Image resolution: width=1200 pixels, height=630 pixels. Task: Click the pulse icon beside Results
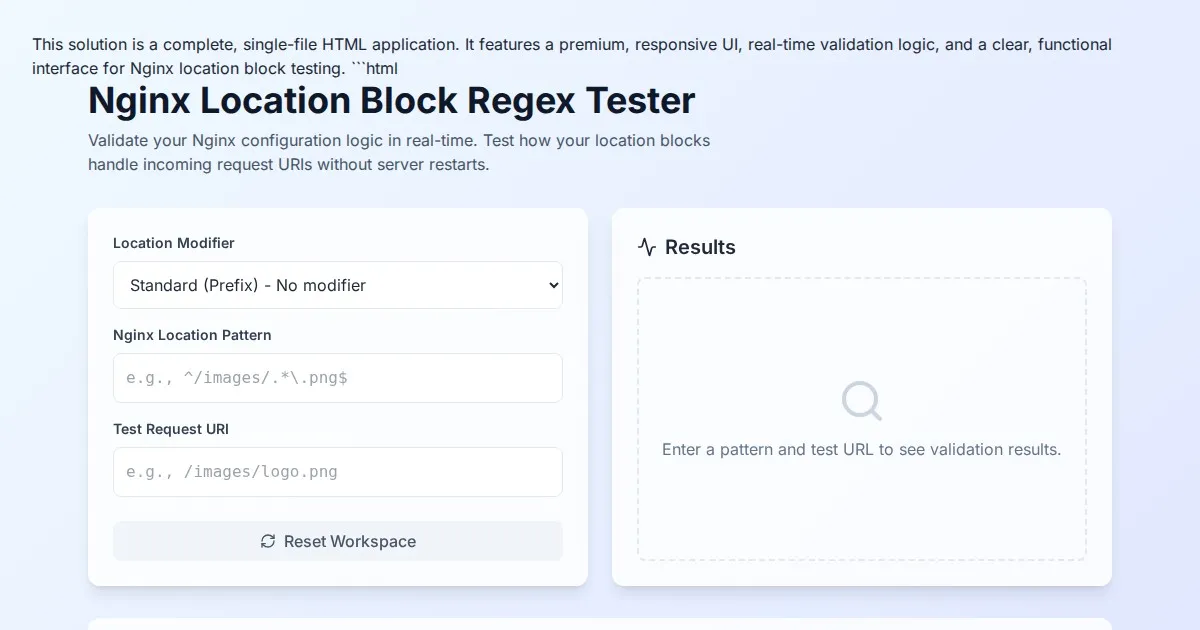[x=647, y=247]
